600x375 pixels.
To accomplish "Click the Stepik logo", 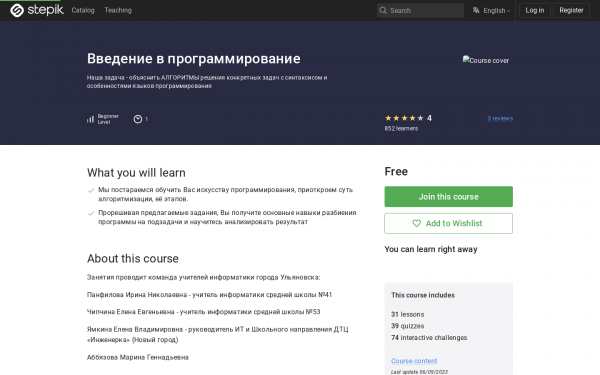I will (37, 10).
